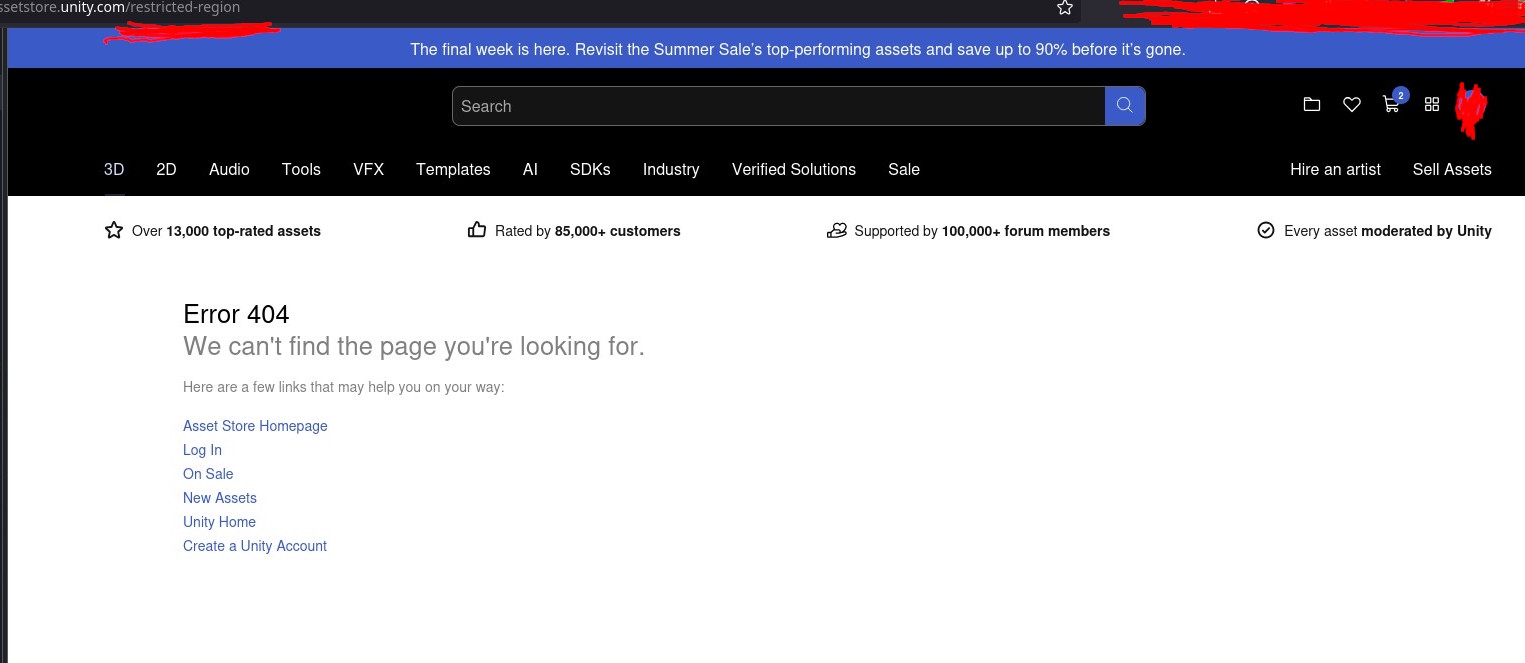Viewport: 1525px width, 663px height.
Task: Follow the New Assets link
Action: point(220,498)
